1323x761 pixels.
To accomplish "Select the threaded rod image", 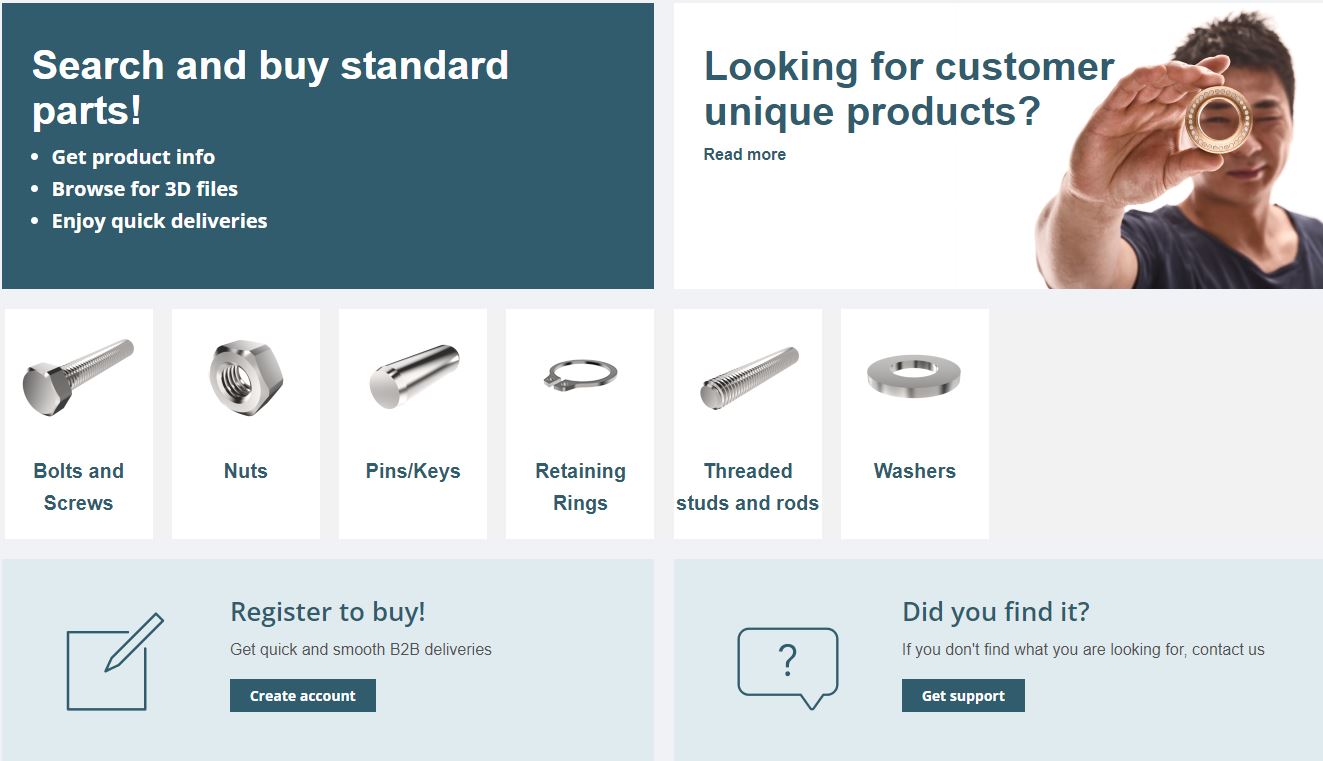I will coord(749,378).
